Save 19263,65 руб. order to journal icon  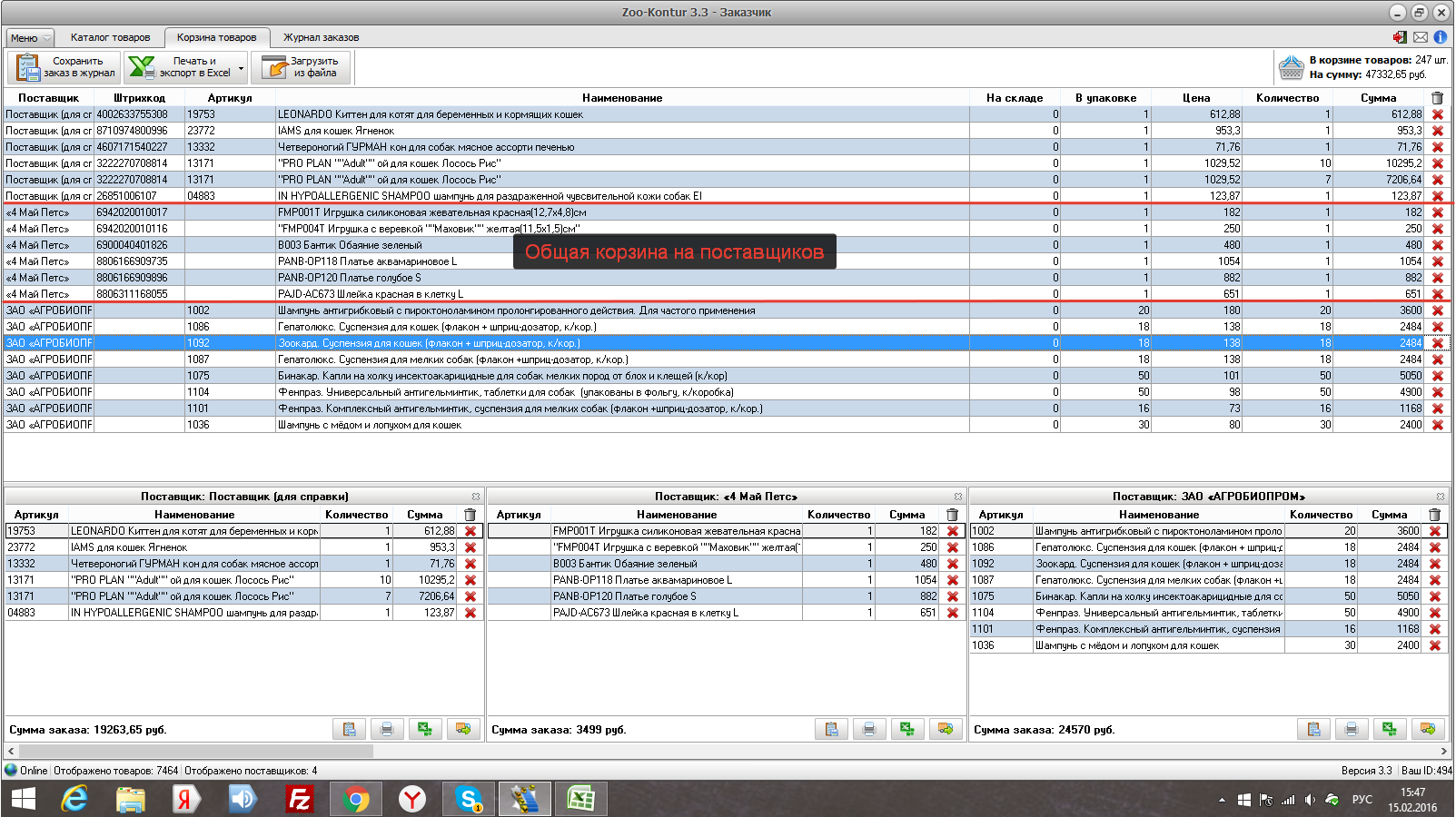coord(350,729)
